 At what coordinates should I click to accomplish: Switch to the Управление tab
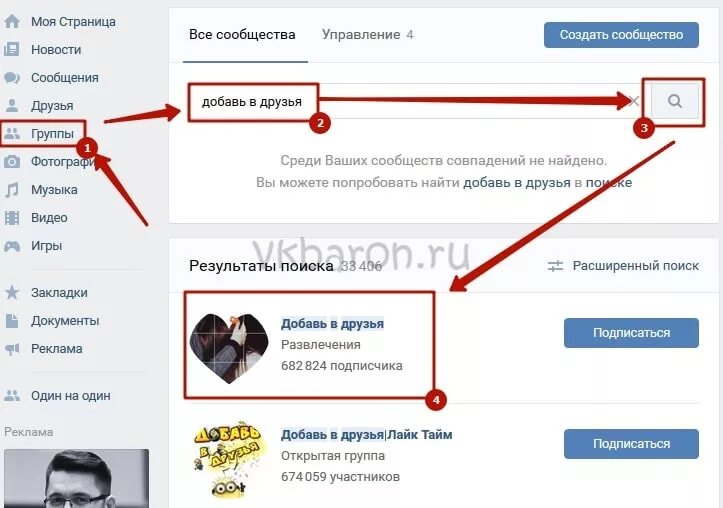pos(367,35)
